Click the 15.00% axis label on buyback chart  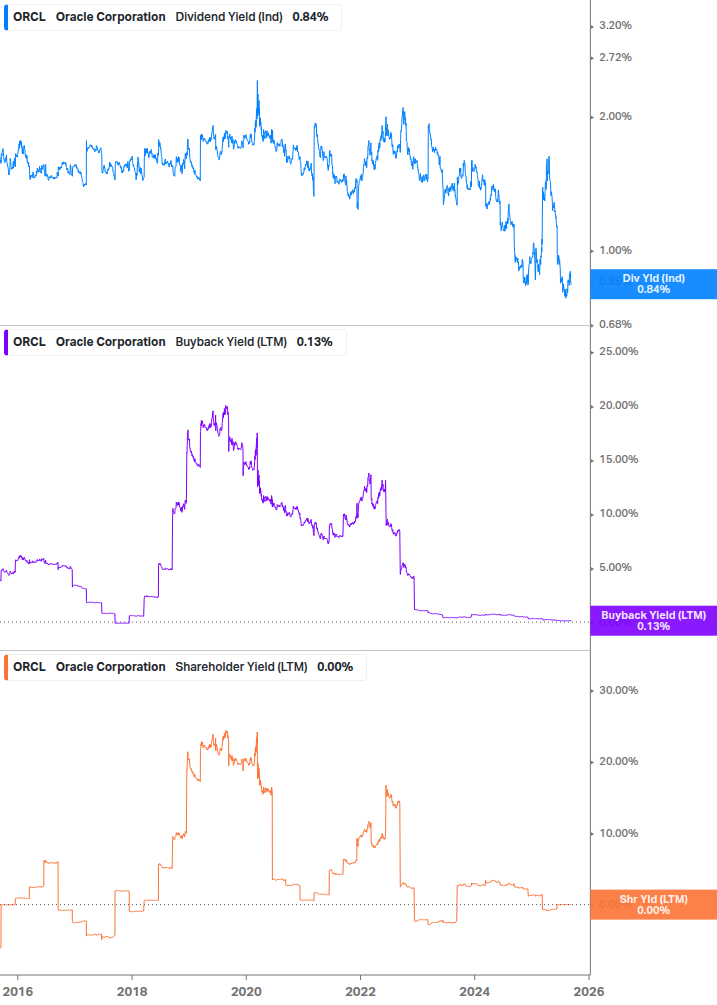pos(618,460)
